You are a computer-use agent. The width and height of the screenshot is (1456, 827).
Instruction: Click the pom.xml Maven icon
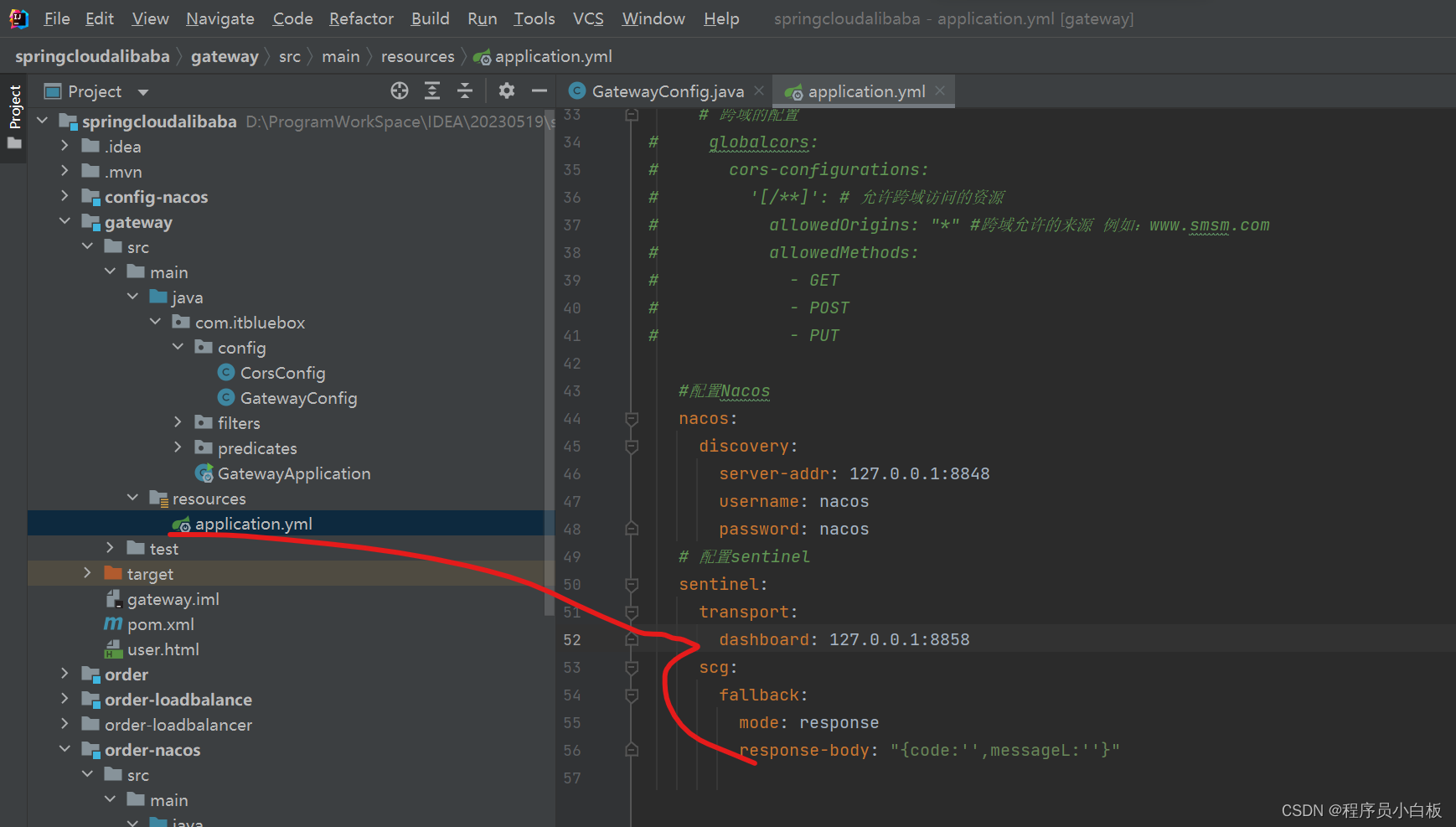point(113,623)
